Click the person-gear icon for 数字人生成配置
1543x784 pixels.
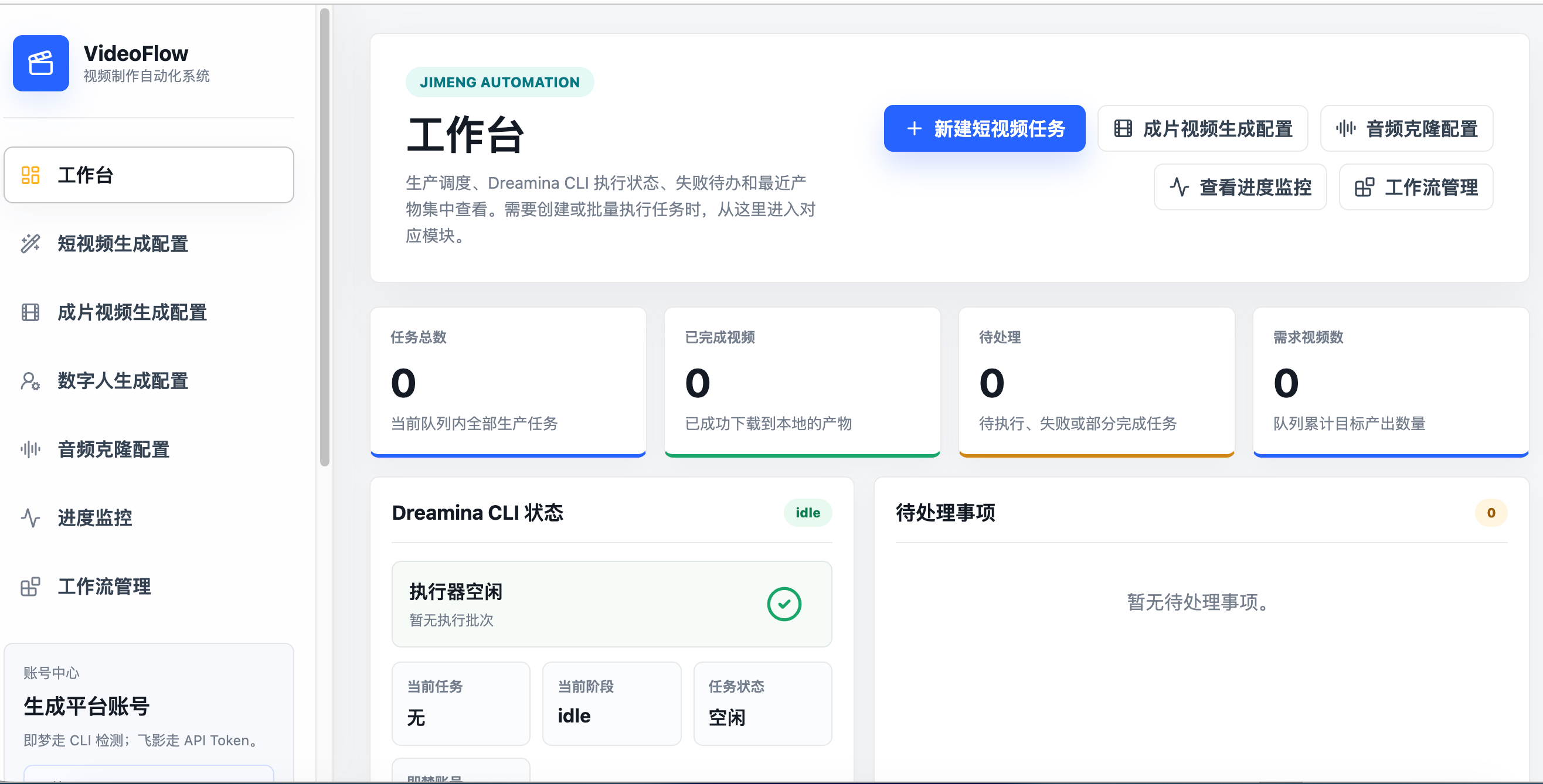tap(30, 381)
